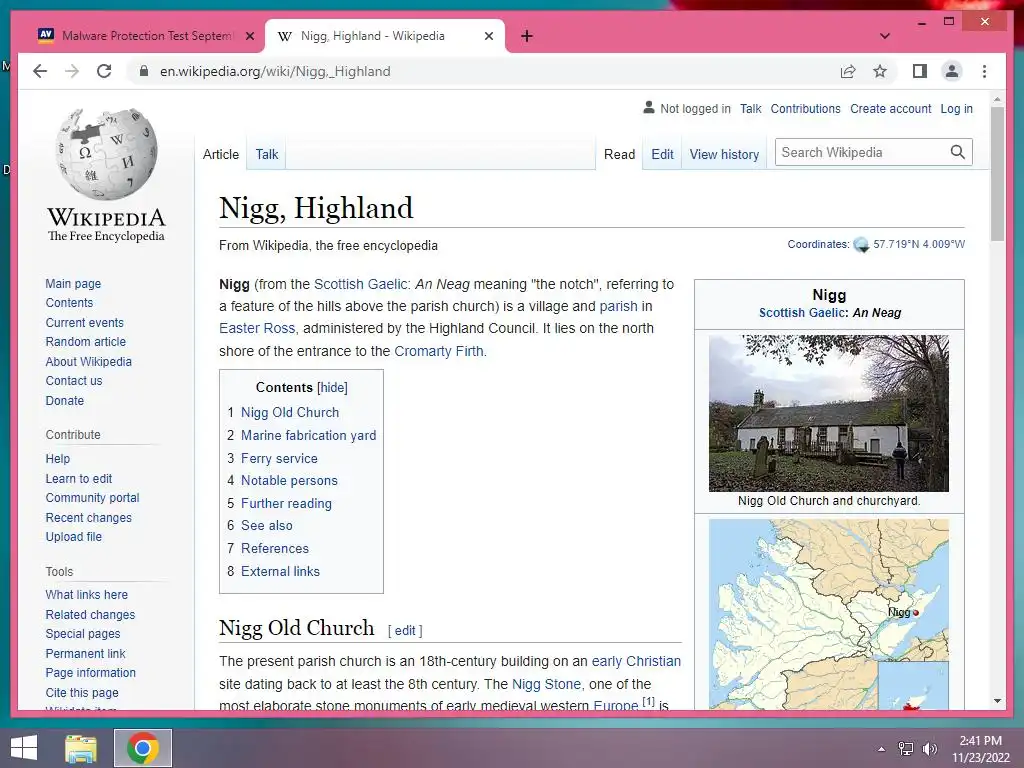Viewport: 1024px width, 768px height.
Task: Open a new tab with plus icon
Action: click(x=526, y=36)
